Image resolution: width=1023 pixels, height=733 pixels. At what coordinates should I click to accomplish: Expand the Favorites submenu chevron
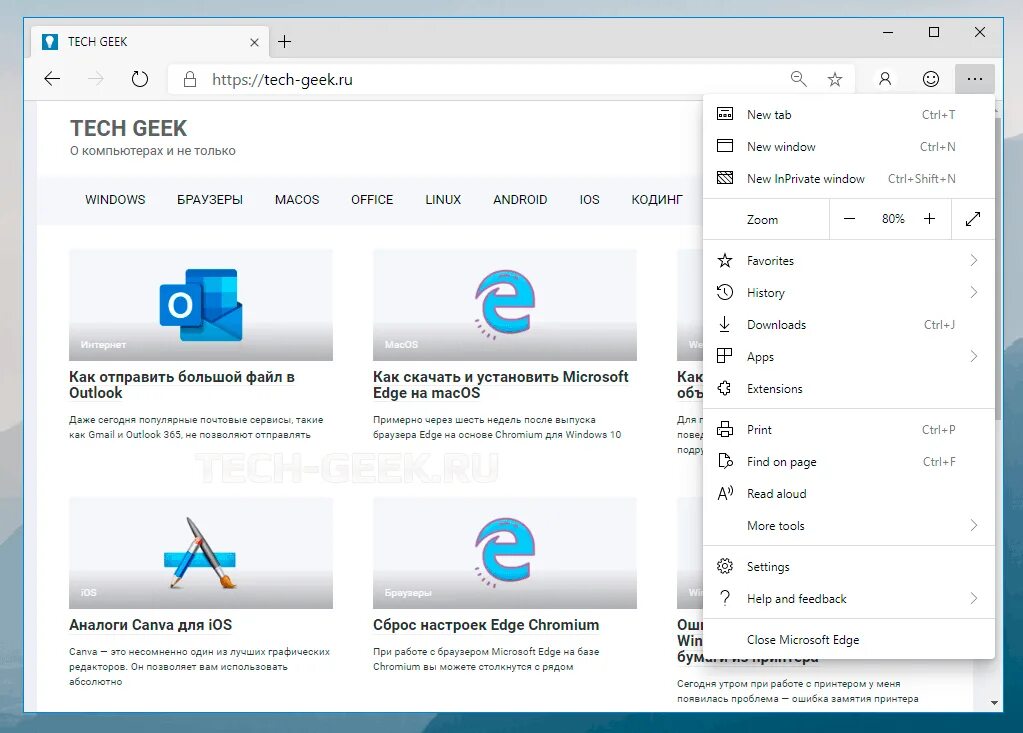click(973, 260)
